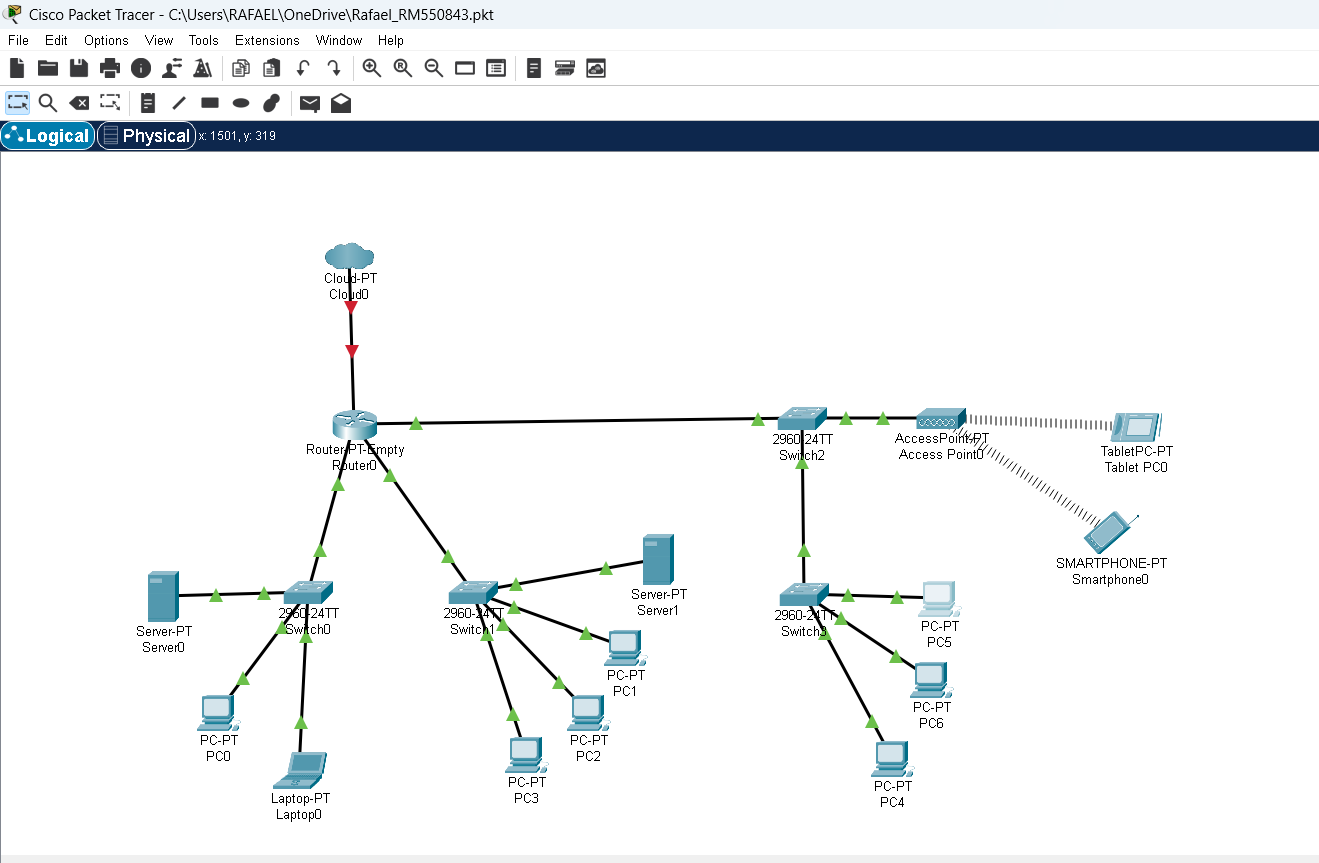Open the Edit menu
This screenshot has width=1319, height=863.
pos(56,40)
